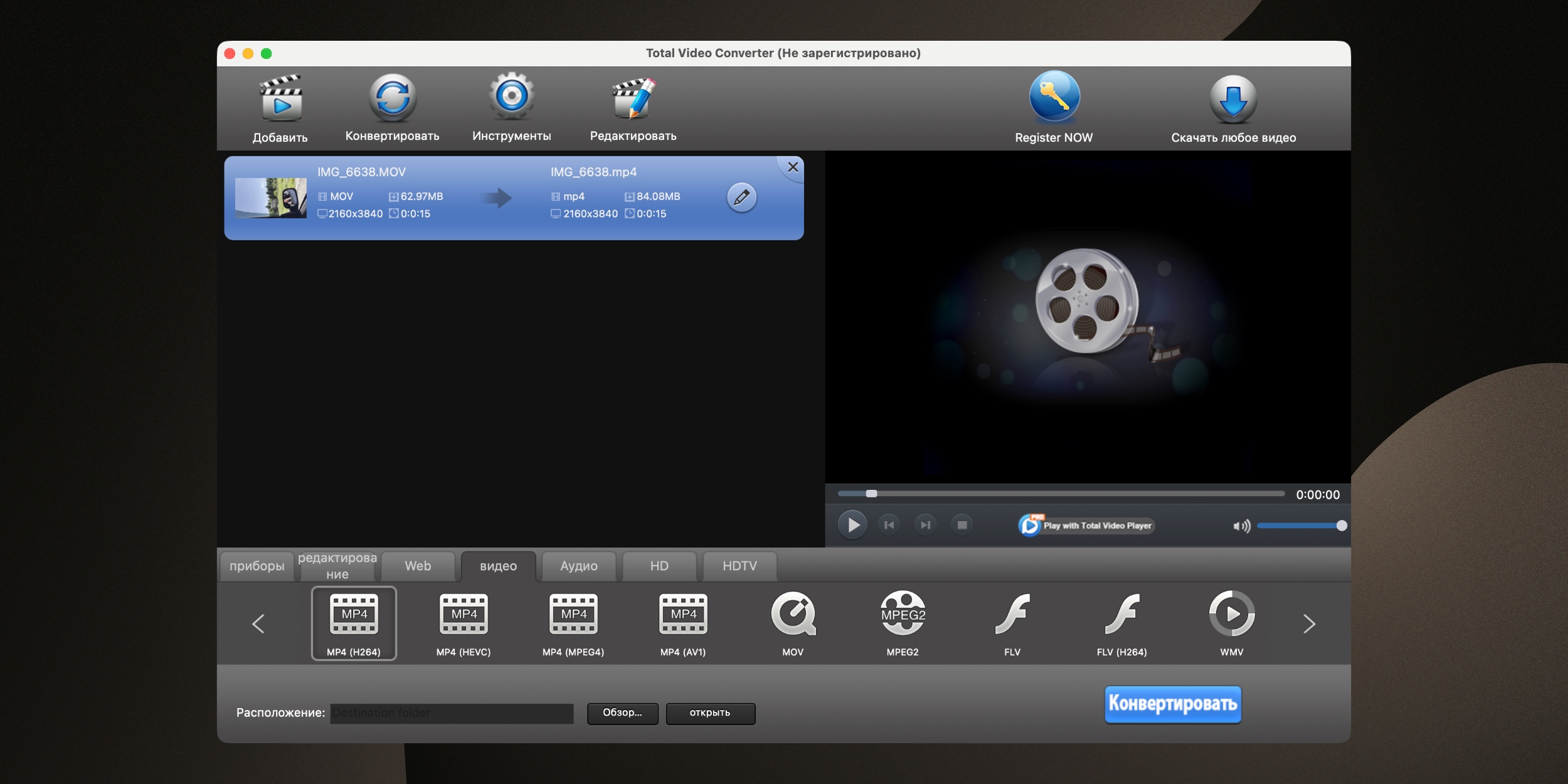Click the playback seek bar
This screenshot has height=784, width=1568.
pos(1061,494)
